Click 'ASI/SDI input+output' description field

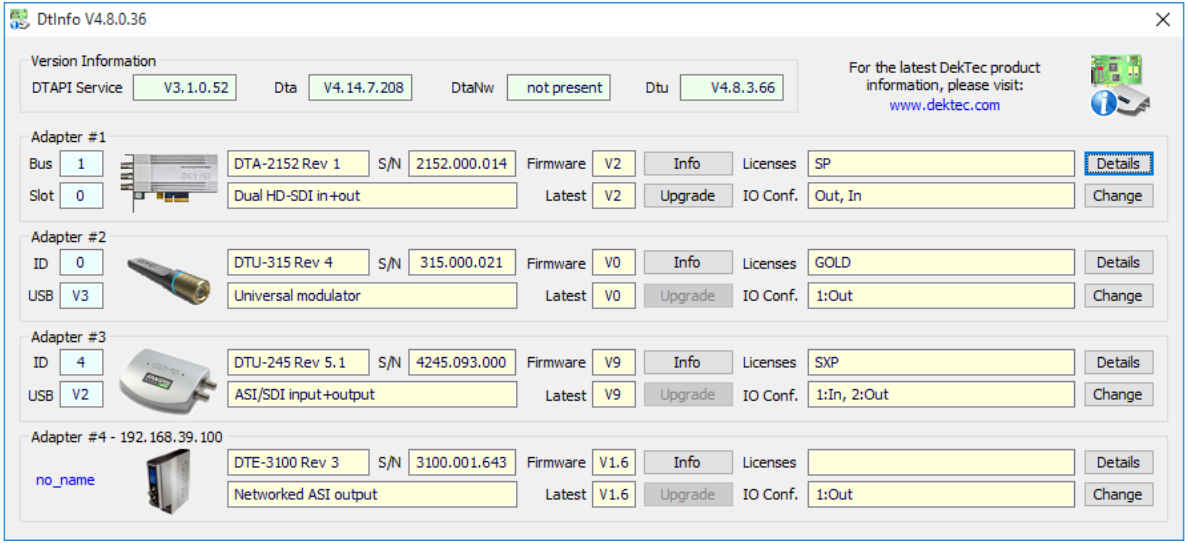[372, 395]
